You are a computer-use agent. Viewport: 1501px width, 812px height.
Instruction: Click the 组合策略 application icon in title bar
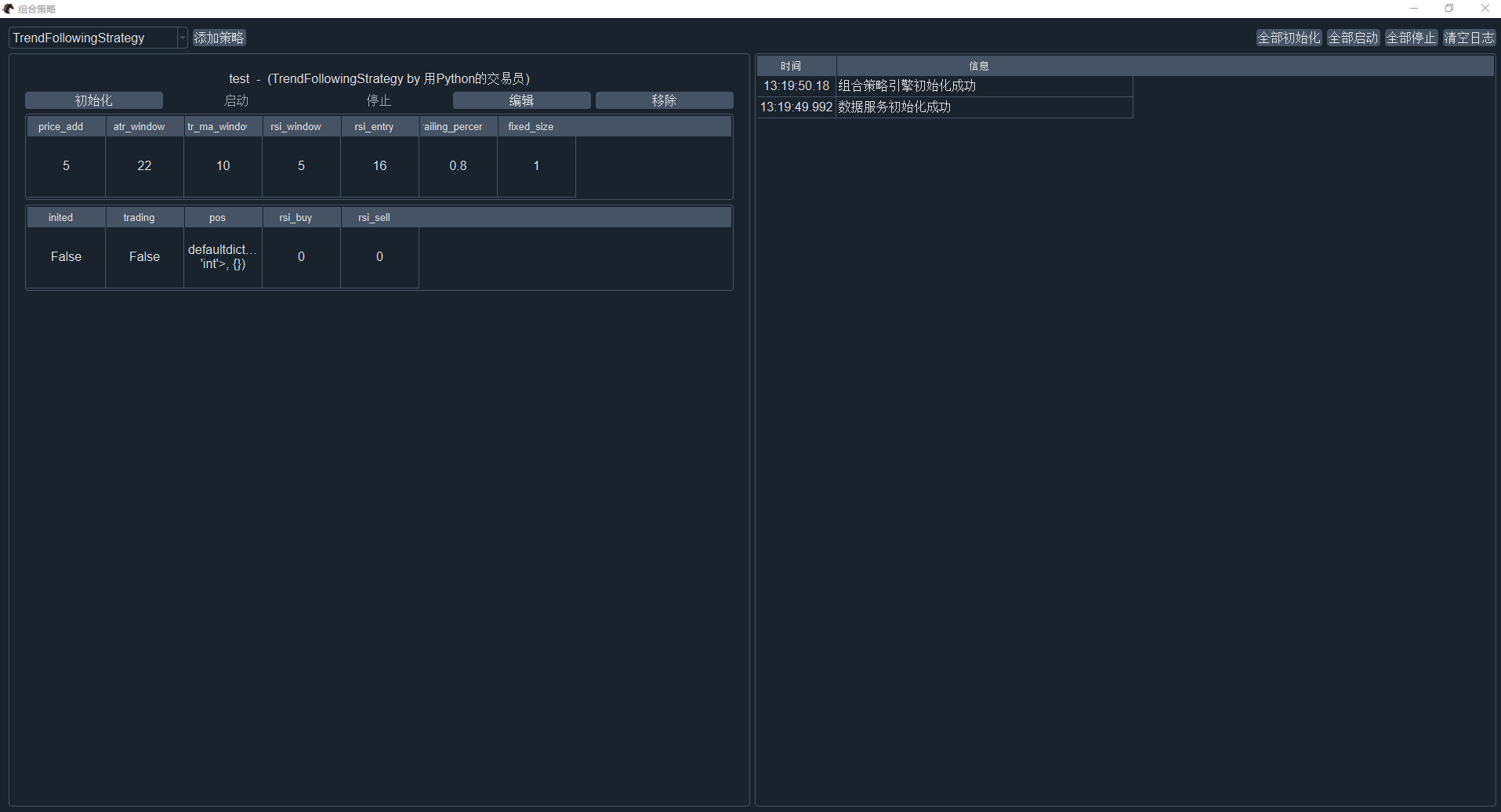tap(9, 9)
